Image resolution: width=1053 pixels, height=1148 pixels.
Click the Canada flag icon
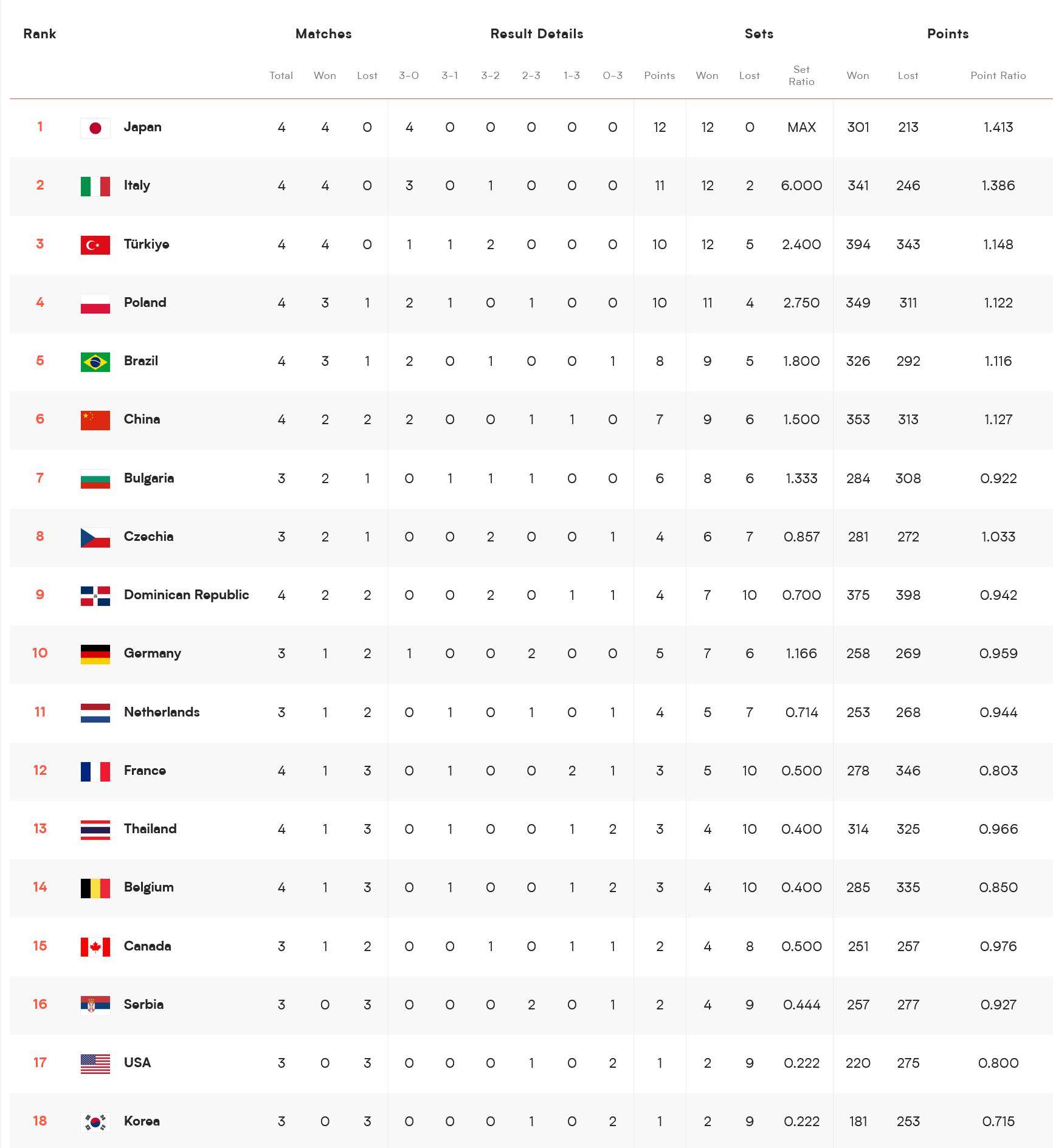tap(95, 947)
